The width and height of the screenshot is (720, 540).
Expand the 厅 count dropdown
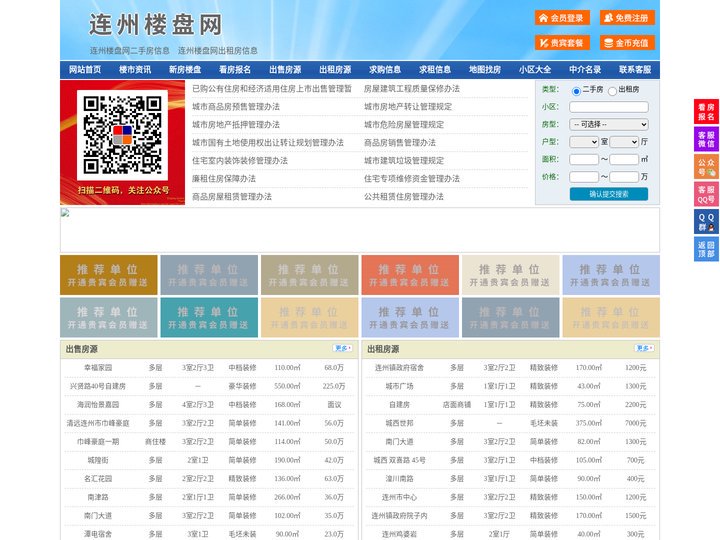(x=624, y=142)
